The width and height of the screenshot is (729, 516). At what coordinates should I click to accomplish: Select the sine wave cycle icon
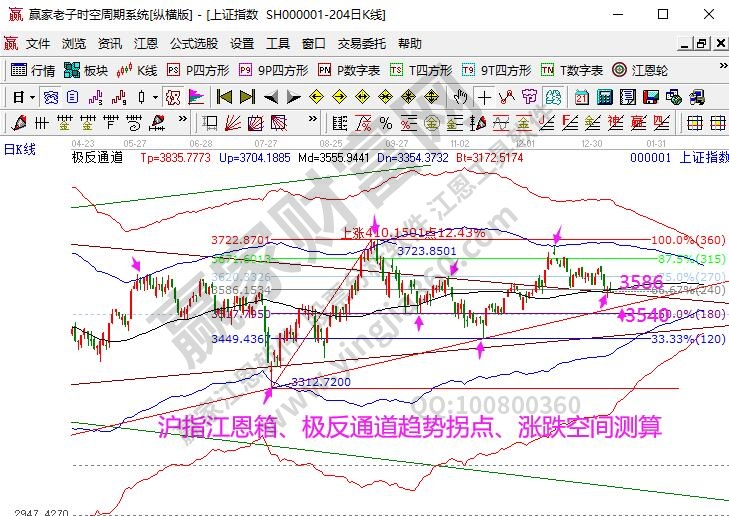tap(501, 123)
